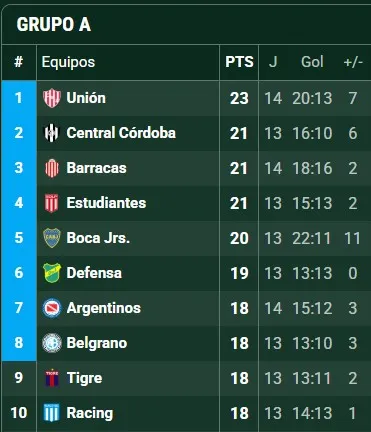Click the +/- column header
Screen dimensions: 371x432
click(353, 62)
